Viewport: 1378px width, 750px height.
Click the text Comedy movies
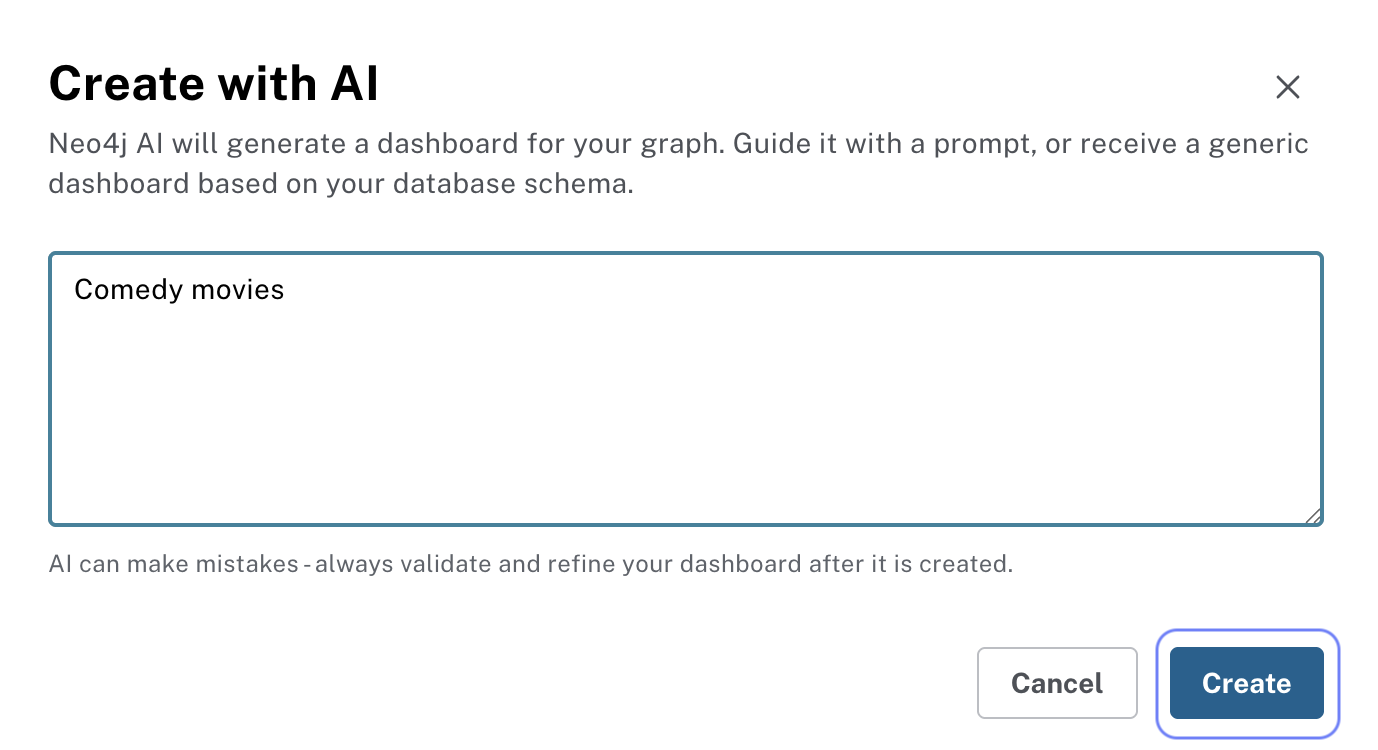(179, 290)
